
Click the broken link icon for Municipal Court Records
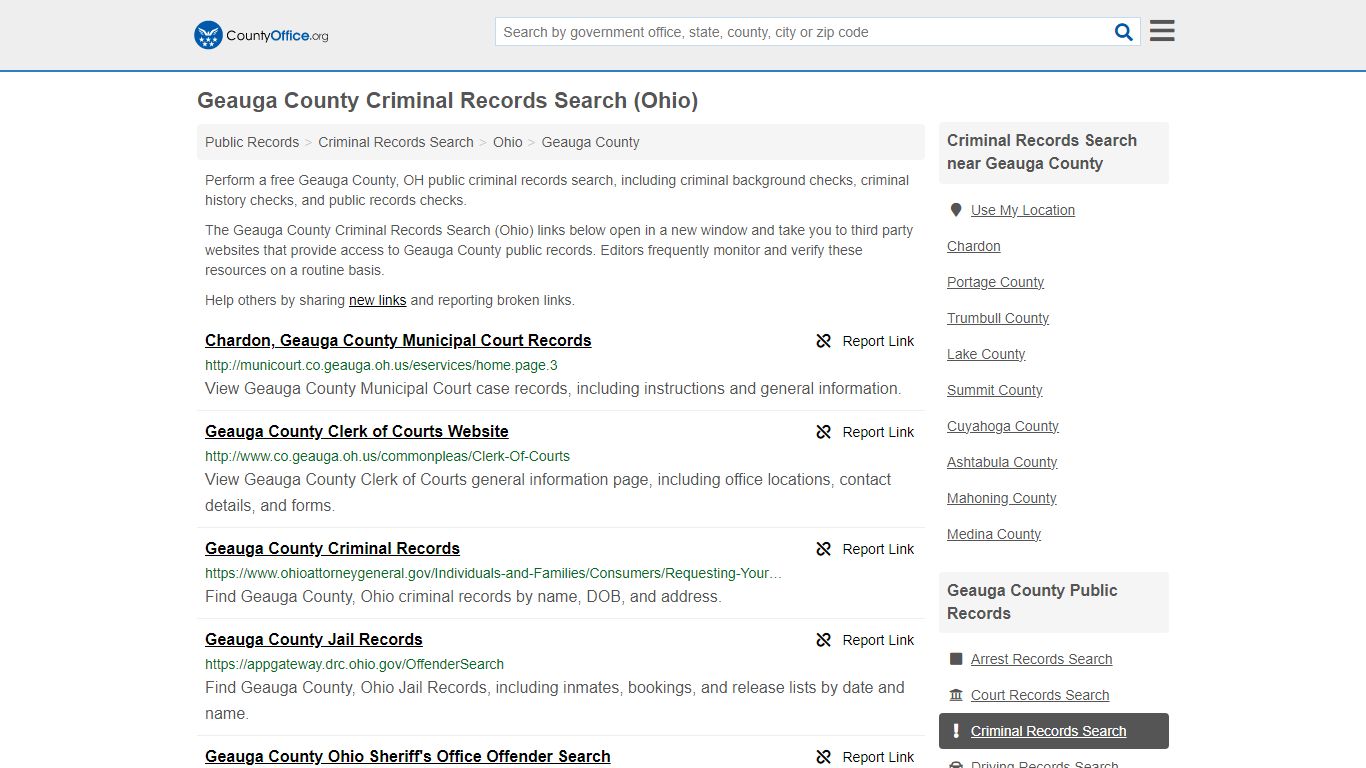(824, 341)
